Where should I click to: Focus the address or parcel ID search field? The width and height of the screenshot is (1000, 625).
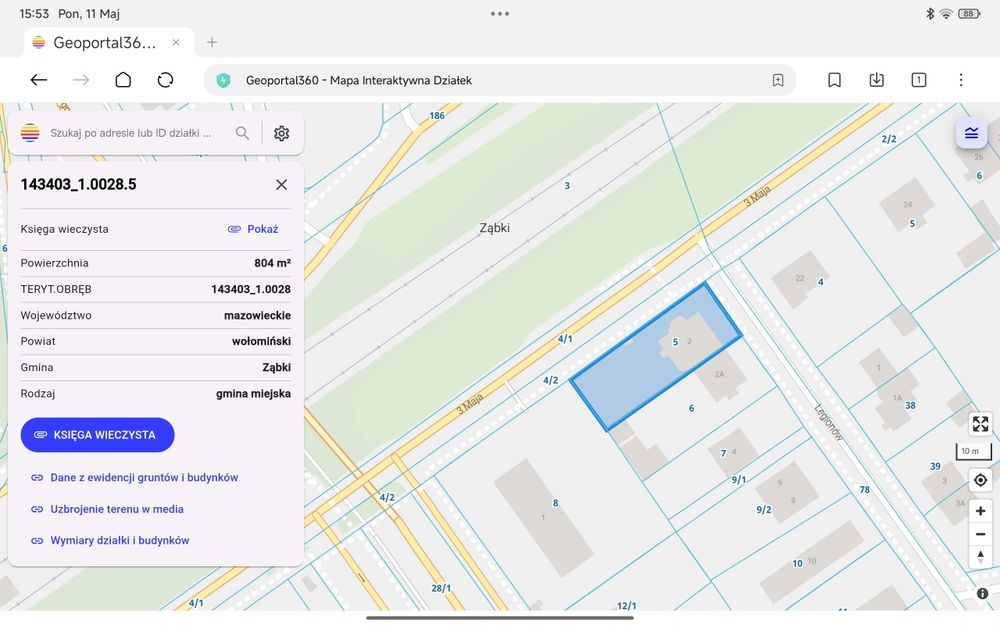click(131, 133)
